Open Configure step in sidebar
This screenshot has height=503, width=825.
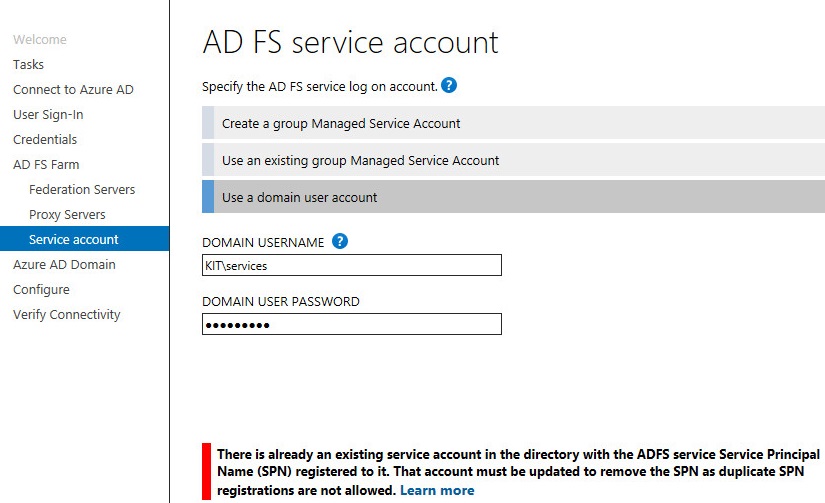[42, 290]
